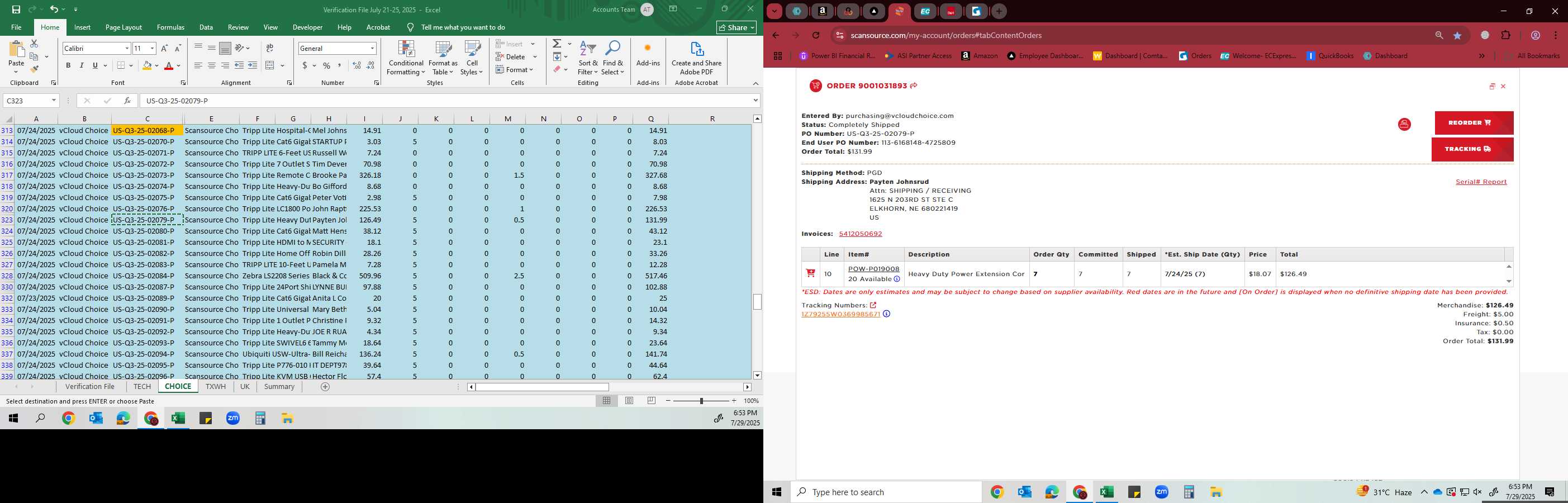
Task: Click the Add-ins button
Action: coord(648,55)
